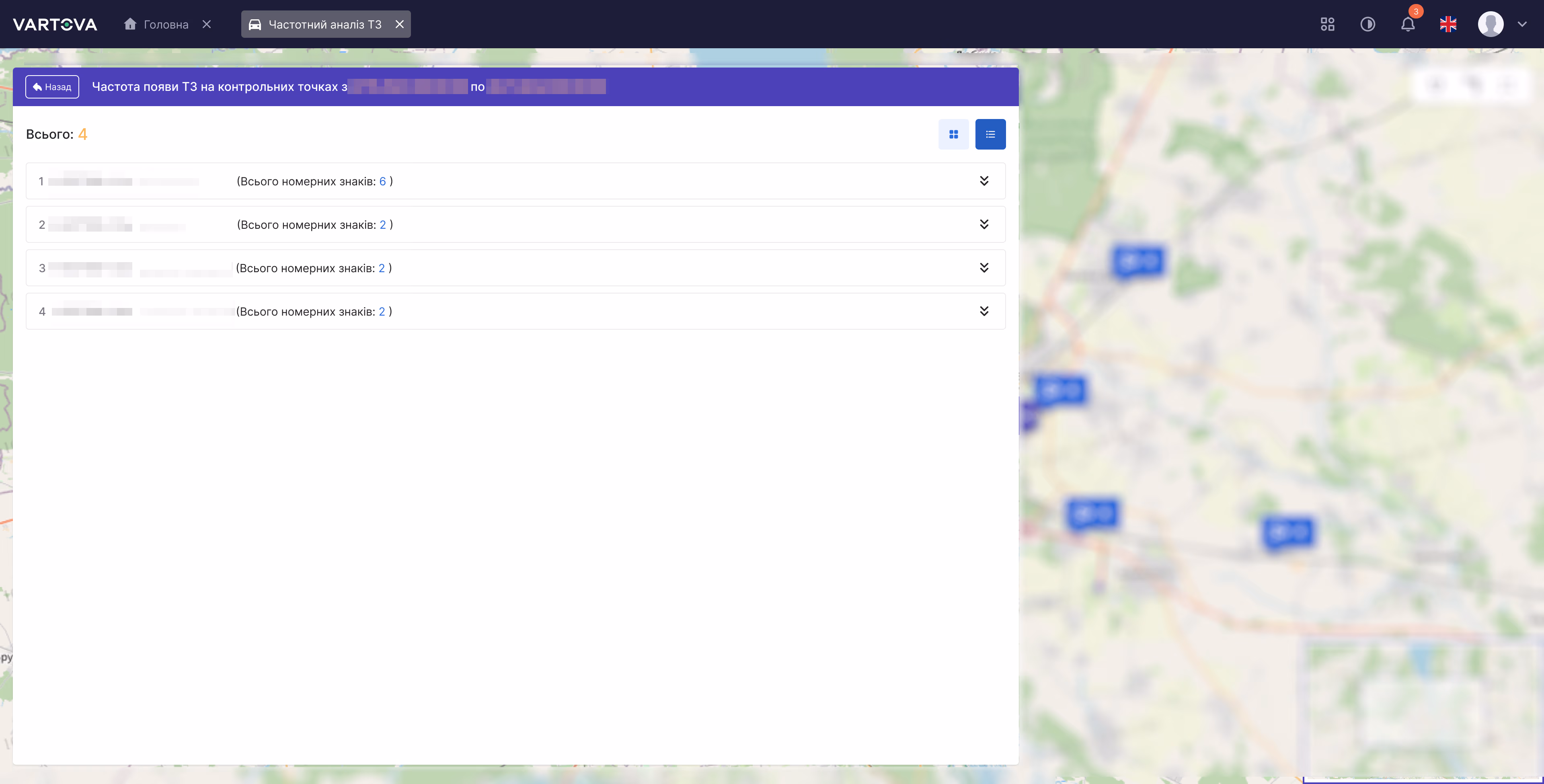Screen dimensions: 1544x784
Task: Switch to grid tile view
Action: [x=954, y=134]
